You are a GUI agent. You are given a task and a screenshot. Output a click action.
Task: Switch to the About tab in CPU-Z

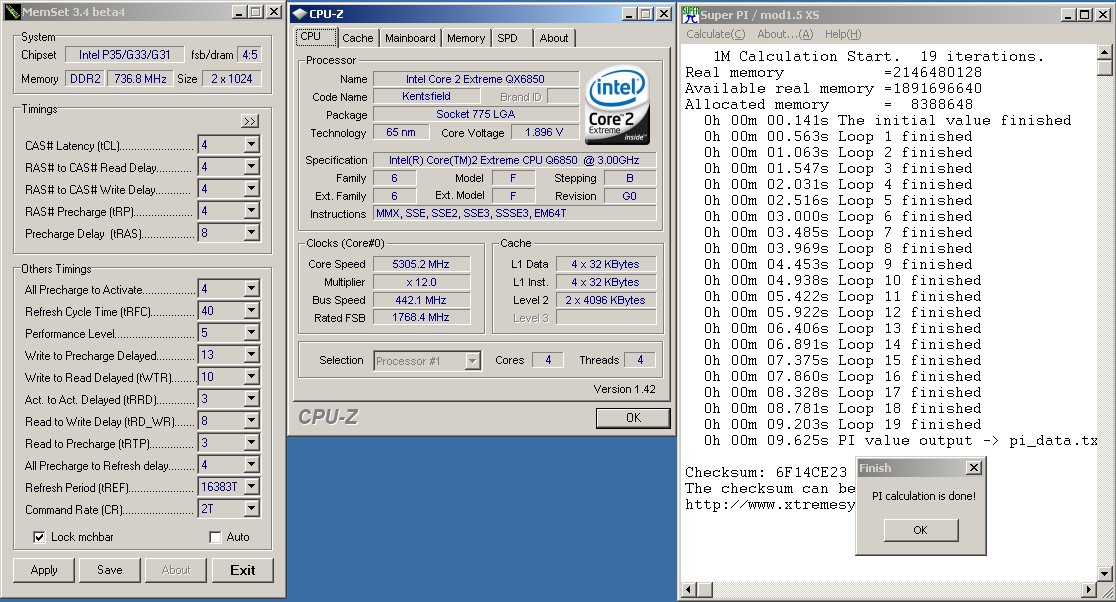554,38
